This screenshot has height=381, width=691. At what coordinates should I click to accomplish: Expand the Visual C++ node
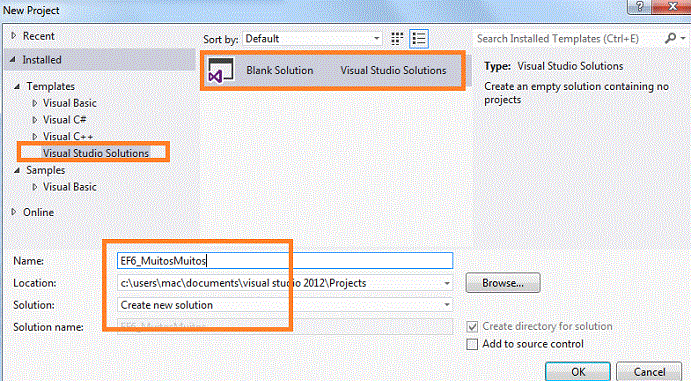pyautogui.click(x=34, y=137)
